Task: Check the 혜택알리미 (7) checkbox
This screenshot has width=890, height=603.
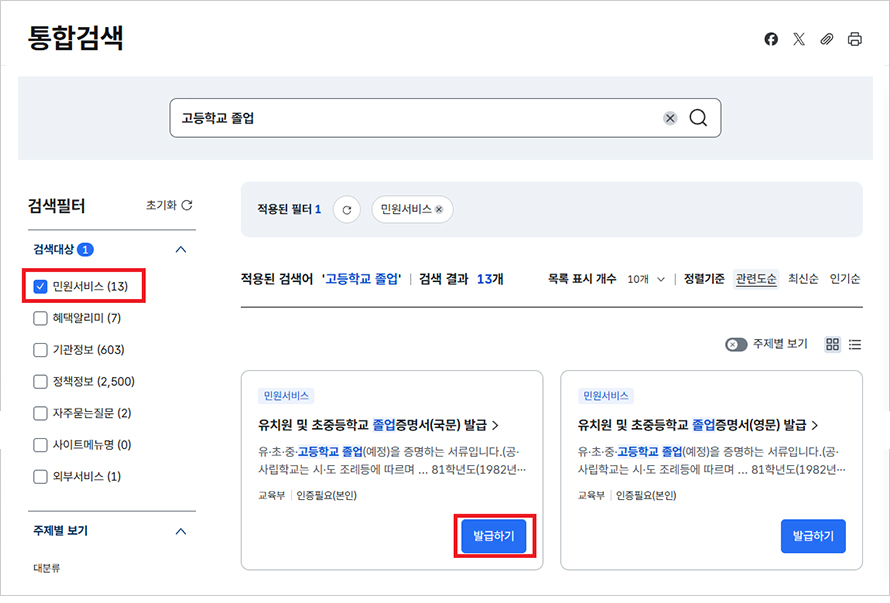Action: [x=40, y=318]
